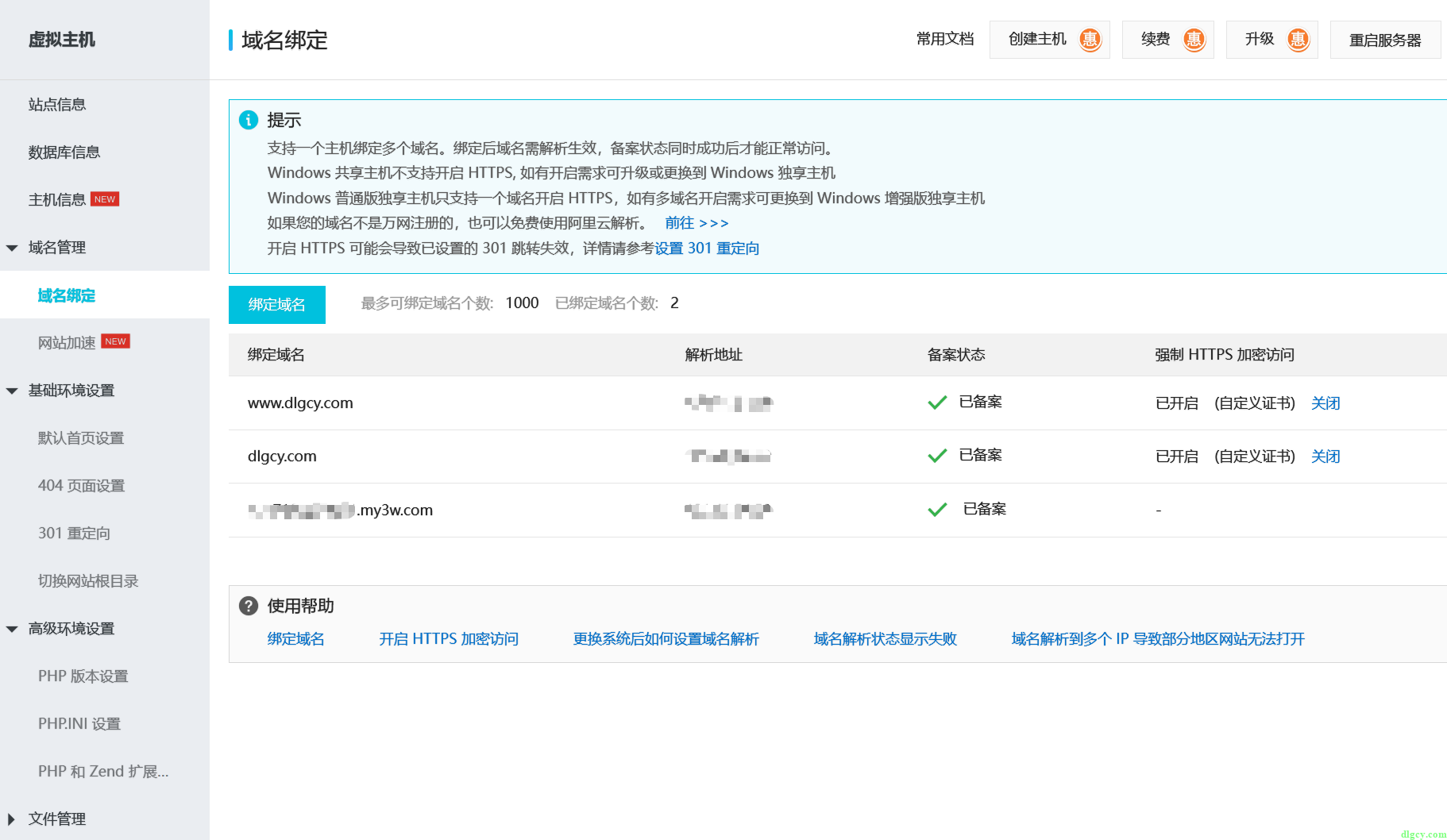The width and height of the screenshot is (1447, 840).
Task: Click the 备案状态 column header
Action: pos(956,355)
